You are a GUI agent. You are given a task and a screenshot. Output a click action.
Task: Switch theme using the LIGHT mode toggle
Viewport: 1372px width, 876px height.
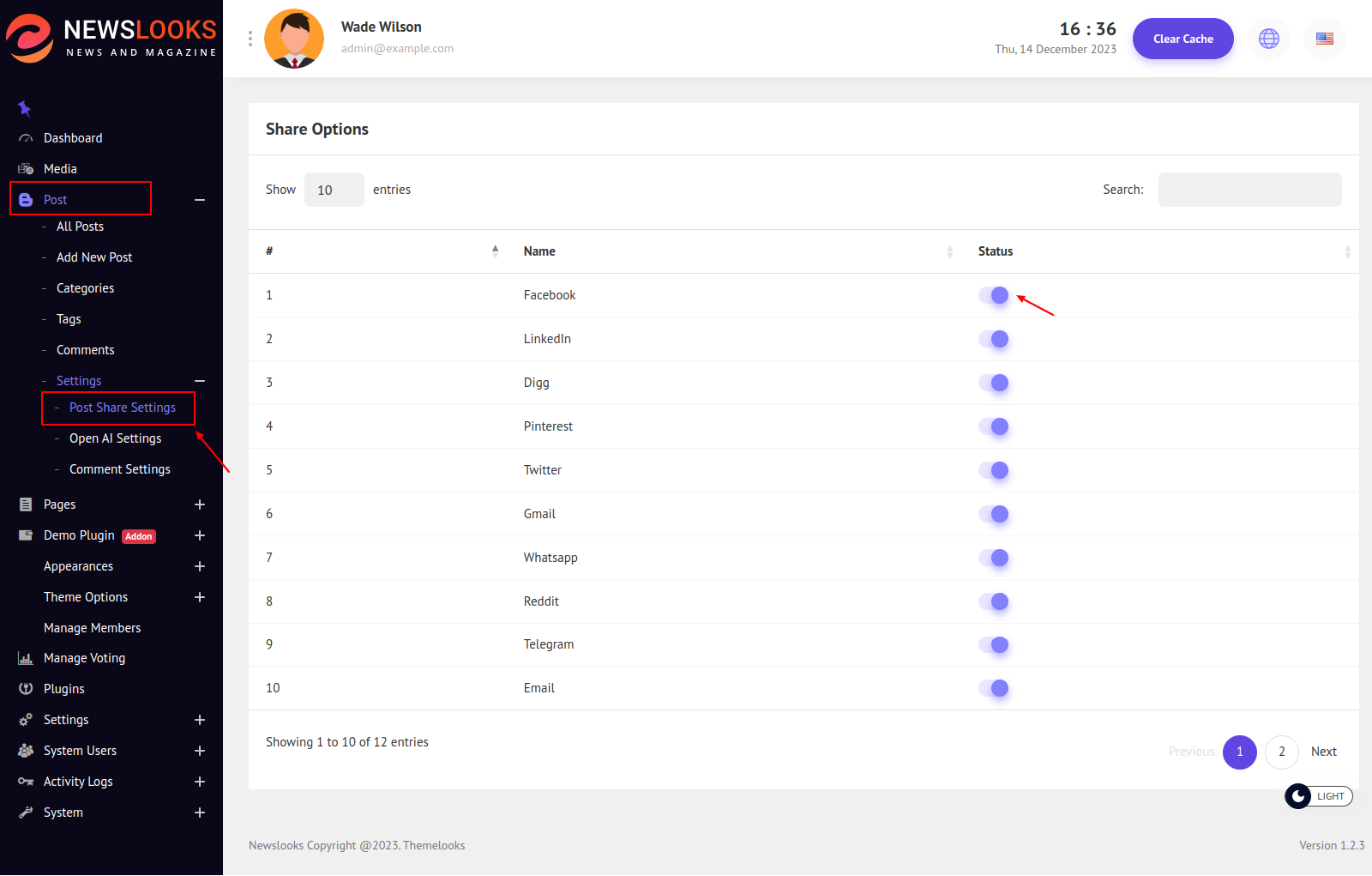click(1318, 796)
